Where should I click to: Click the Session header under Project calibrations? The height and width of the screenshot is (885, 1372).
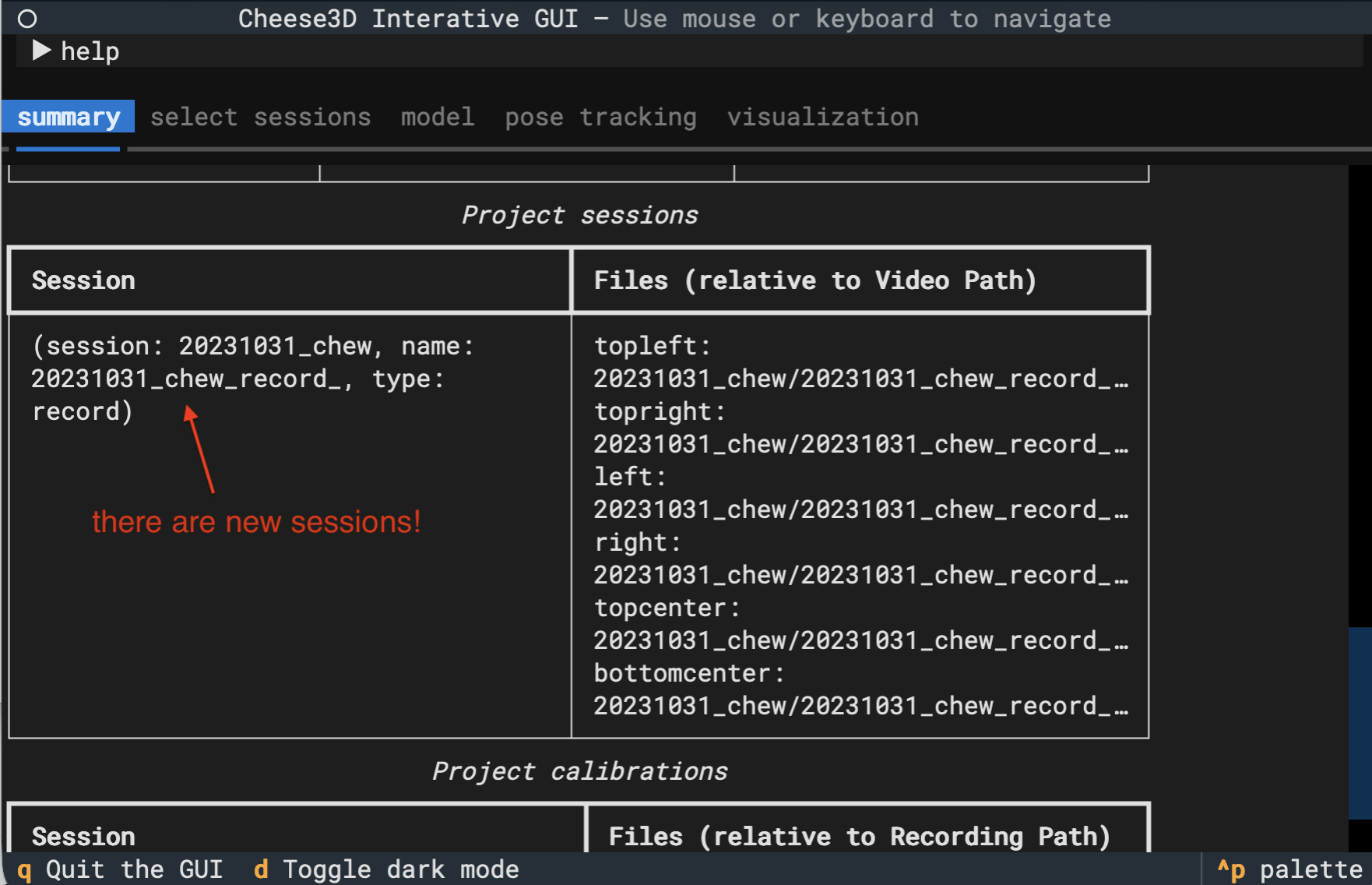(x=83, y=836)
